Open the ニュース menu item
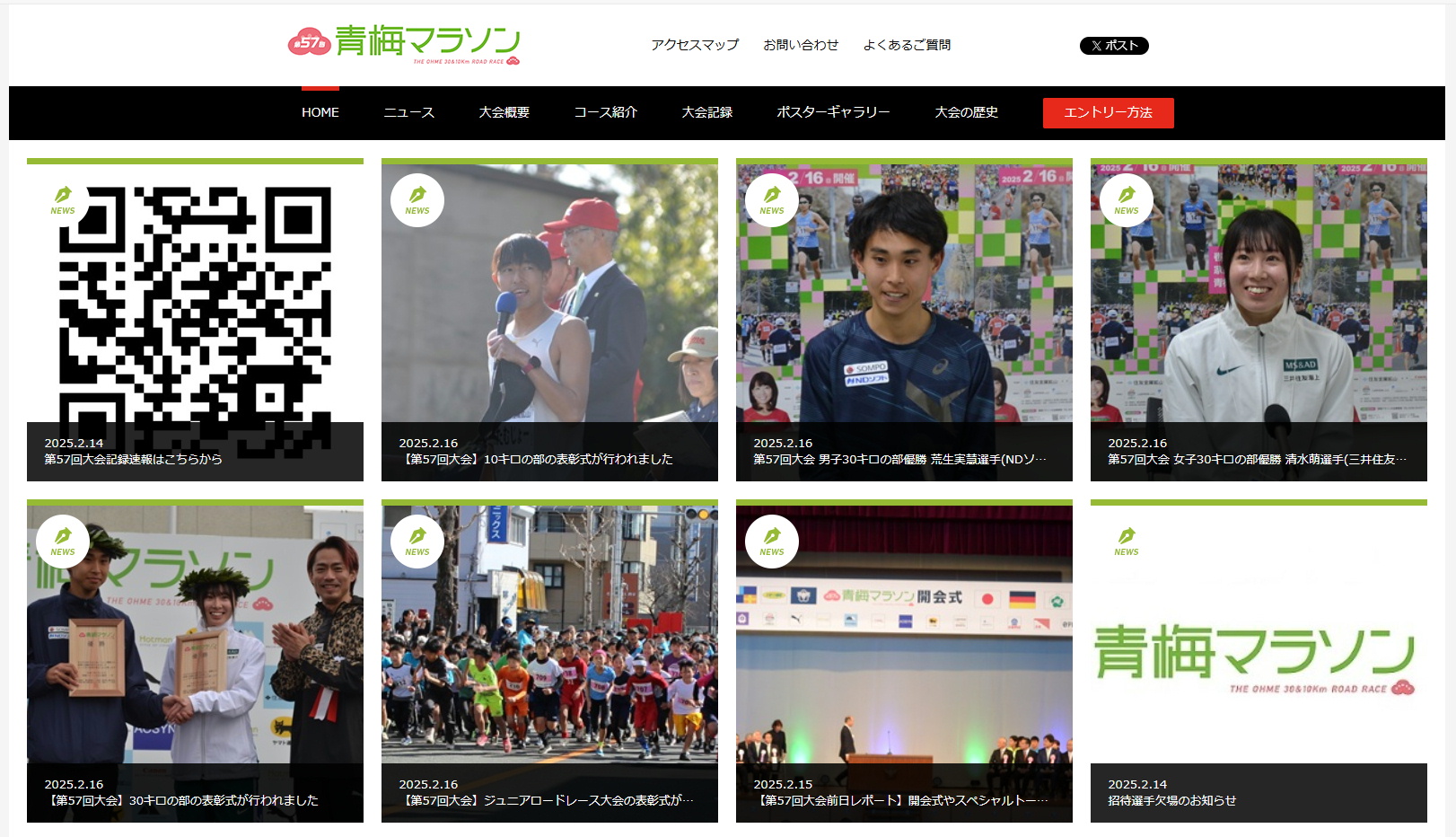 (x=409, y=112)
